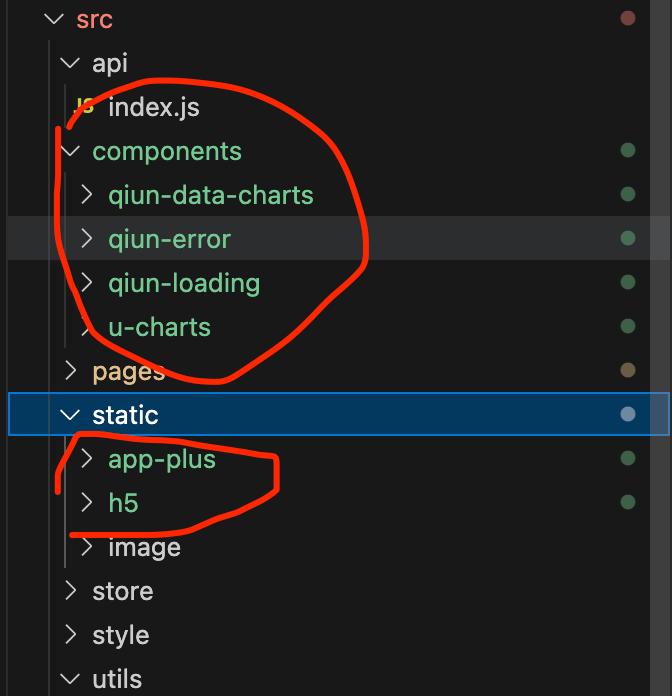Open the index.js file

click(153, 107)
